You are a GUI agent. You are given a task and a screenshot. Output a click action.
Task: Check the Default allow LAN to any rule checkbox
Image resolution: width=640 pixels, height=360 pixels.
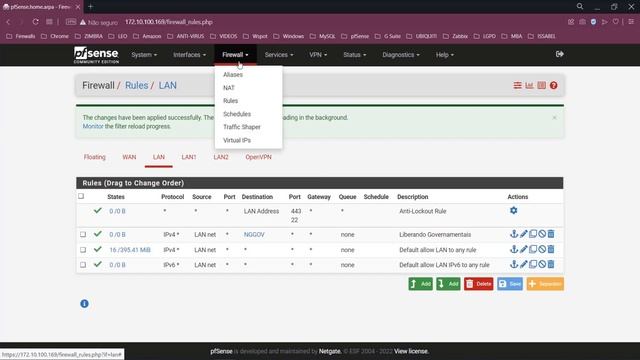83,250
